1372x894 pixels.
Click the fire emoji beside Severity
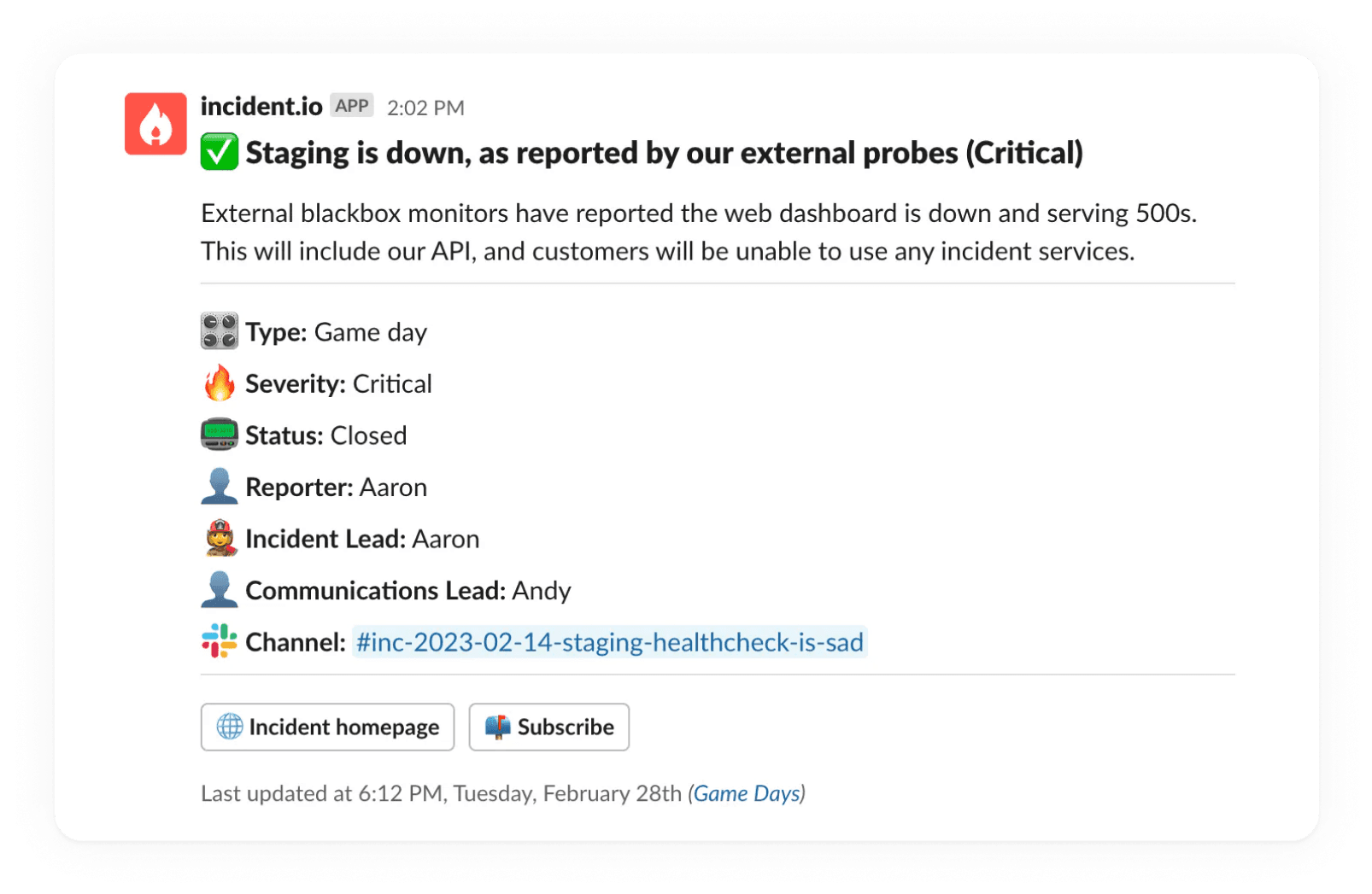pos(220,383)
